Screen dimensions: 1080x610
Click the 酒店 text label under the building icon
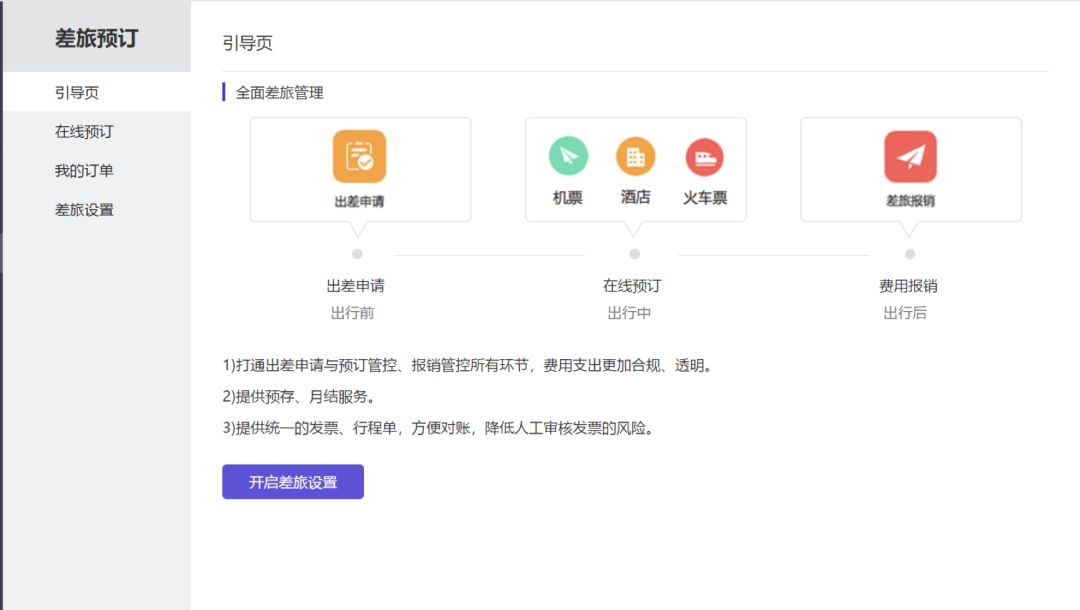point(635,197)
